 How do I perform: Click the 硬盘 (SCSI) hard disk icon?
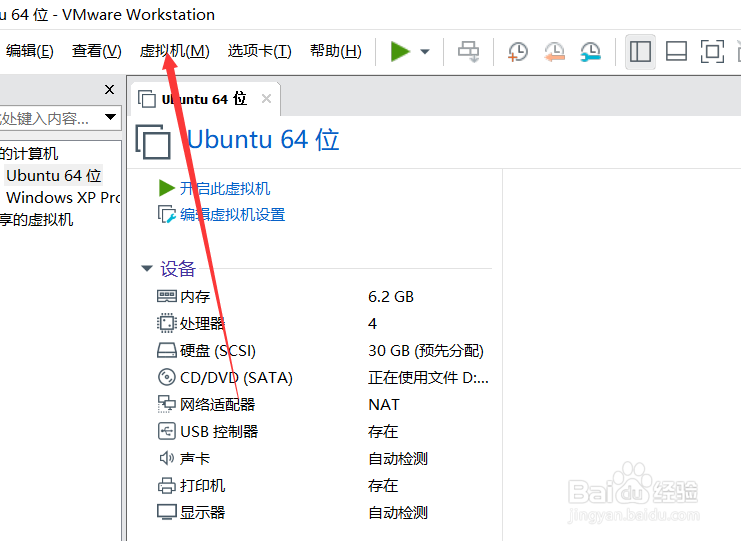point(166,351)
